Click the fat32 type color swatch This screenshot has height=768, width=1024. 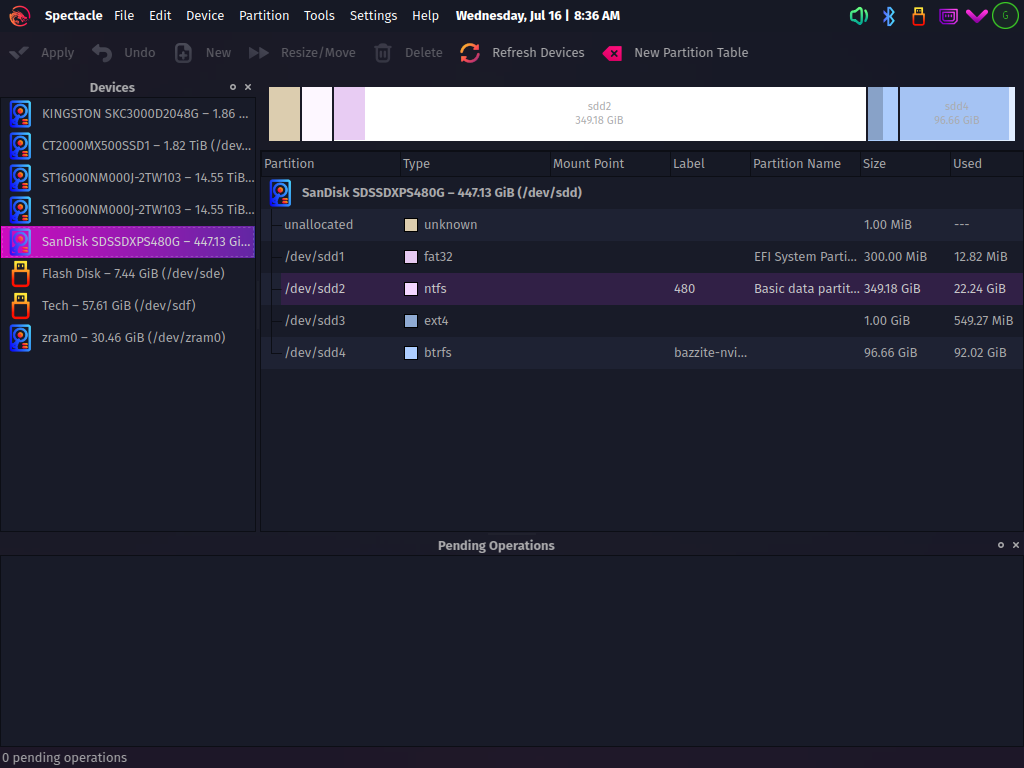coord(411,257)
